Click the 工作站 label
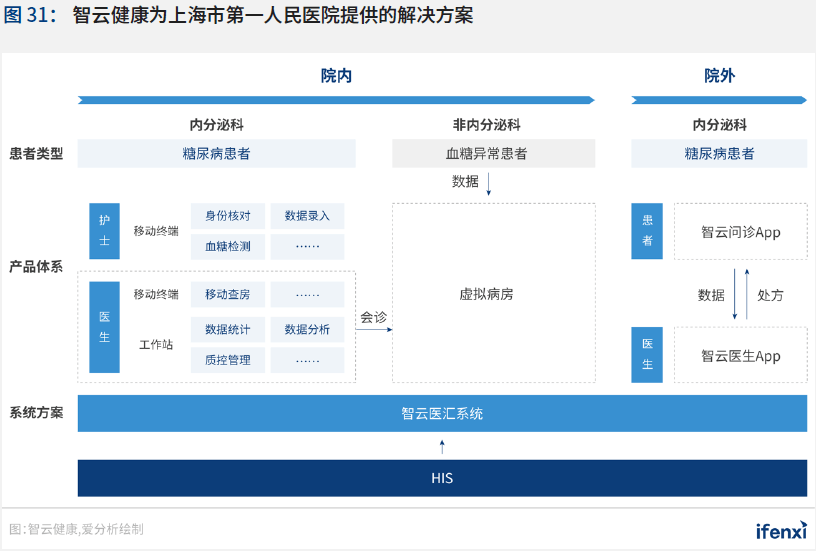 [156, 344]
